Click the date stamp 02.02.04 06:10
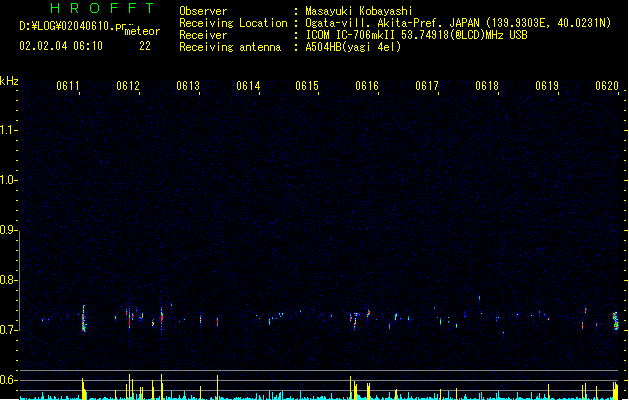Viewport: 629px width, 400px height. [61, 46]
